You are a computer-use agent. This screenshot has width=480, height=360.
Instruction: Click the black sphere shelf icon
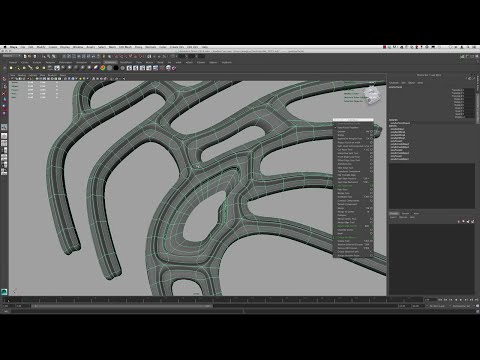[x=116, y=68]
